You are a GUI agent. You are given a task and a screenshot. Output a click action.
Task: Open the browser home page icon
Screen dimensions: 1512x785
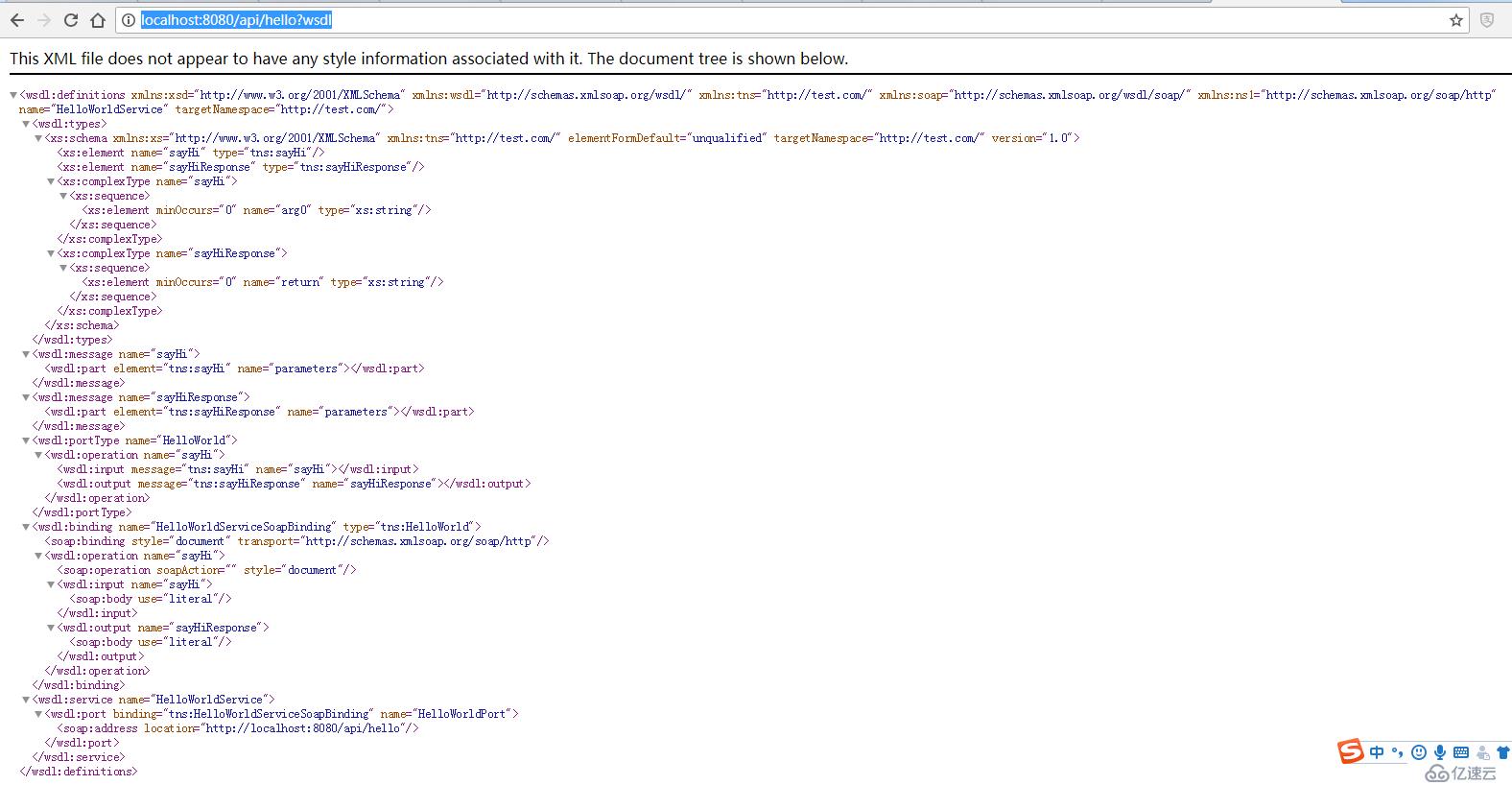point(98,20)
